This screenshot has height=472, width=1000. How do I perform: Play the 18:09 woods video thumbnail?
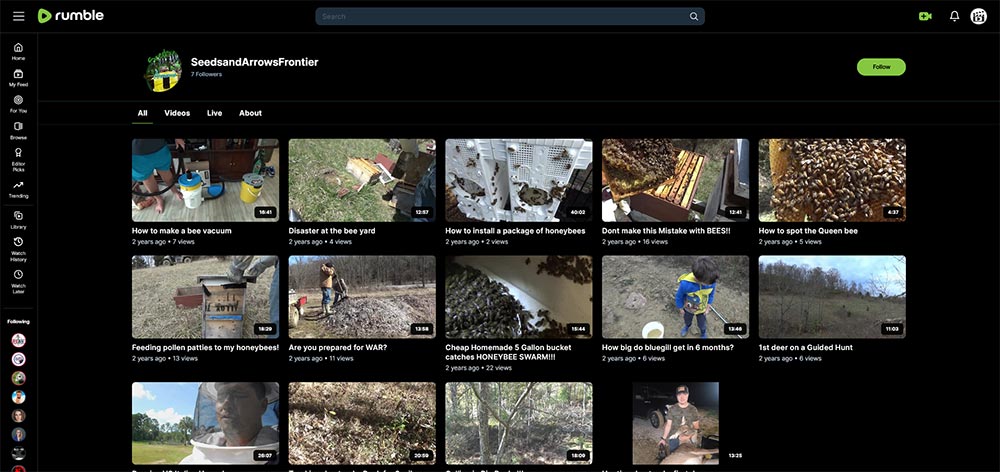point(518,423)
